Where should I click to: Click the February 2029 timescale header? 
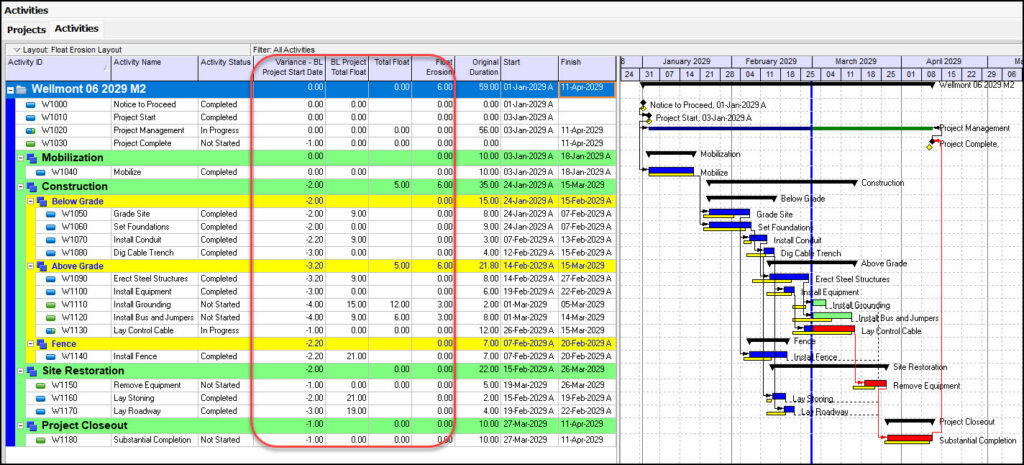pyautogui.click(x=772, y=61)
